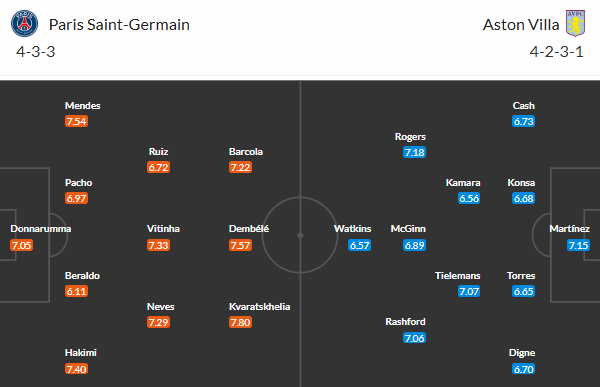Select Barcola's player name
Image resolution: width=600 pixels, height=387 pixels.
pyautogui.click(x=246, y=152)
